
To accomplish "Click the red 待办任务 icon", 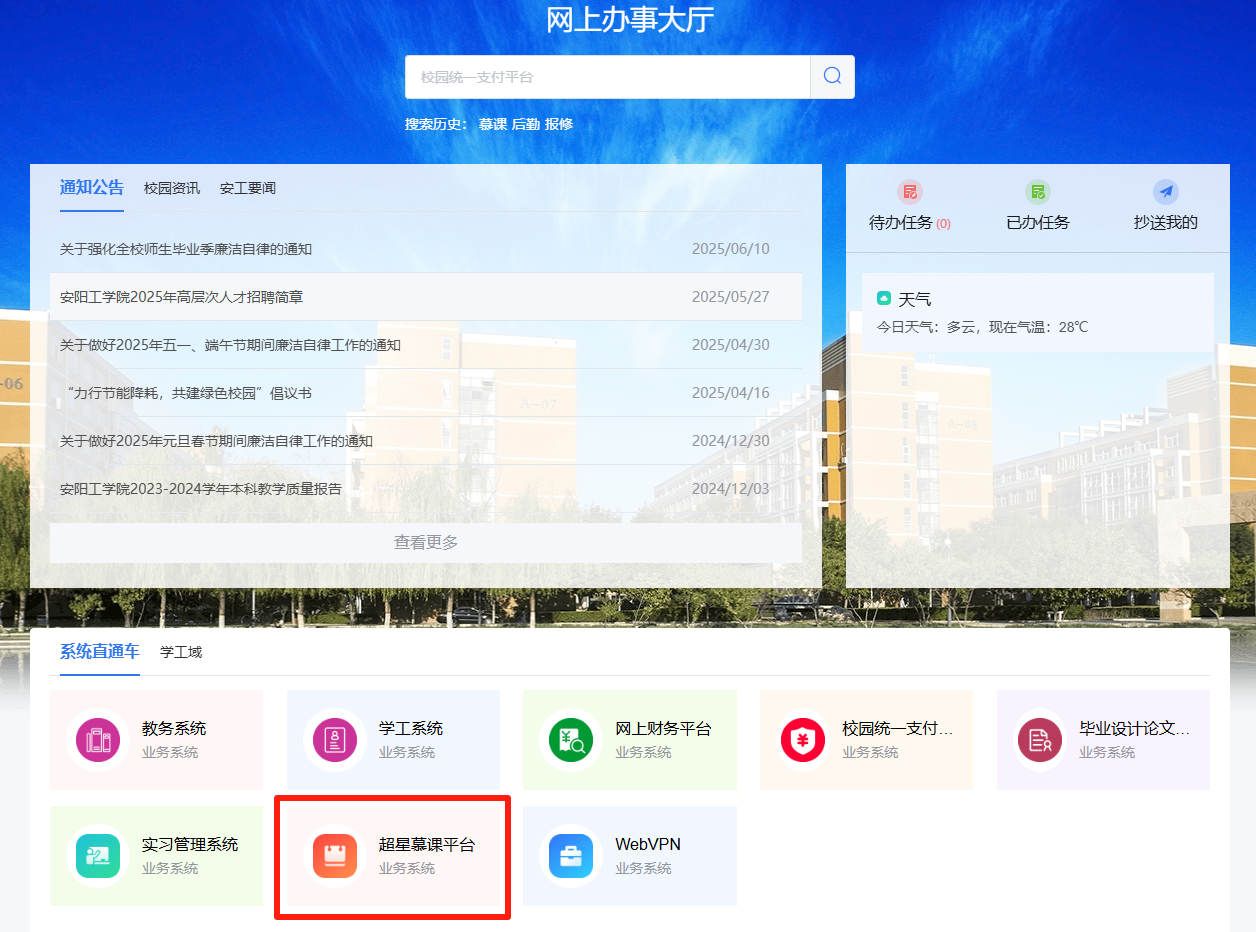I will [x=910, y=192].
